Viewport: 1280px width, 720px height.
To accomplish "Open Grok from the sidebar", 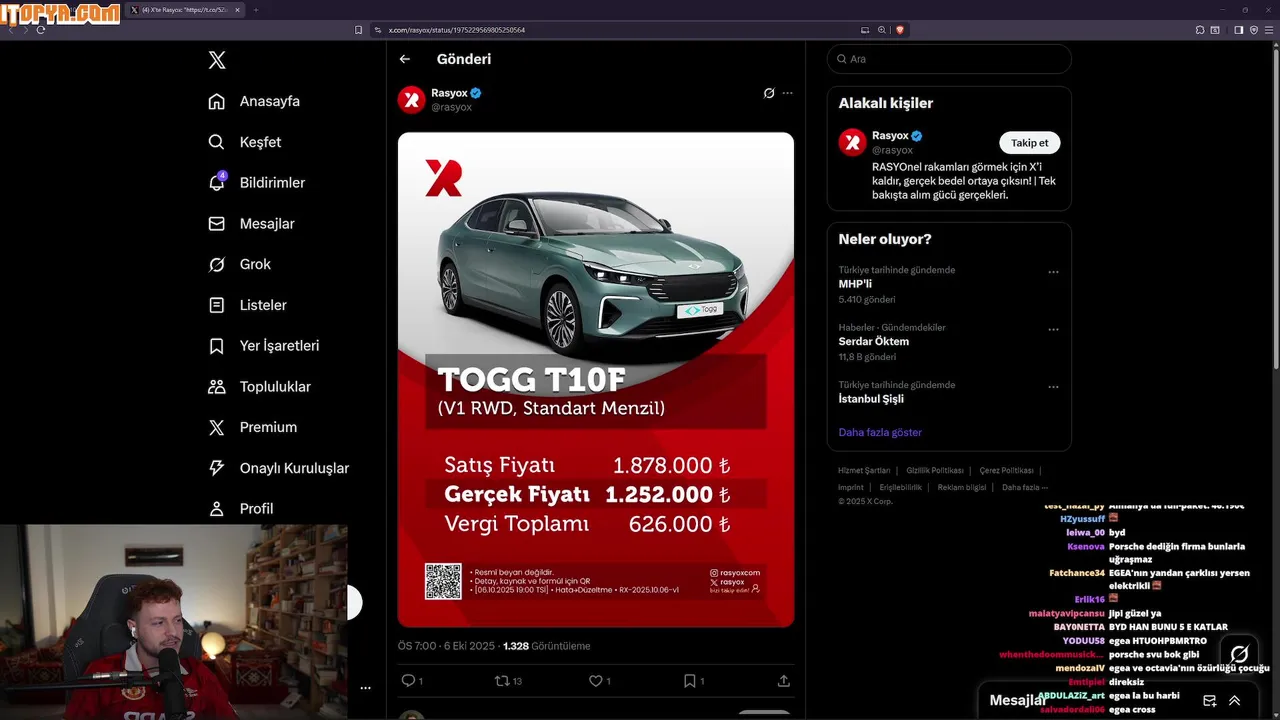I will [240, 264].
